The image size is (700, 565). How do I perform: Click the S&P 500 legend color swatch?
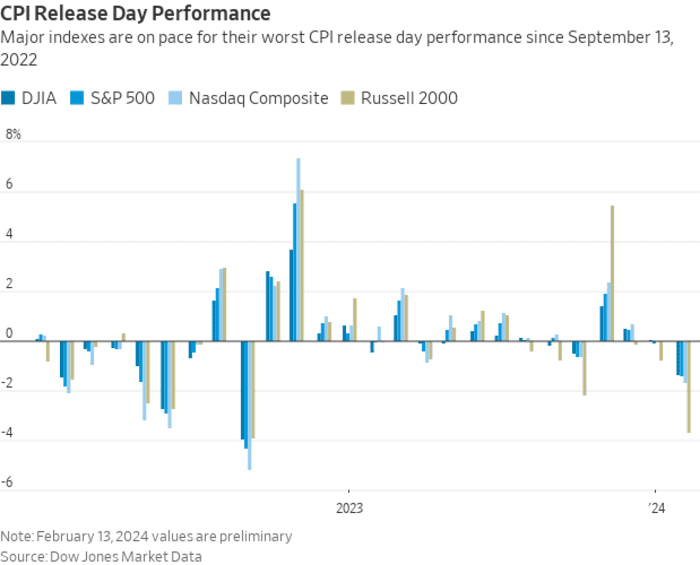[77, 98]
